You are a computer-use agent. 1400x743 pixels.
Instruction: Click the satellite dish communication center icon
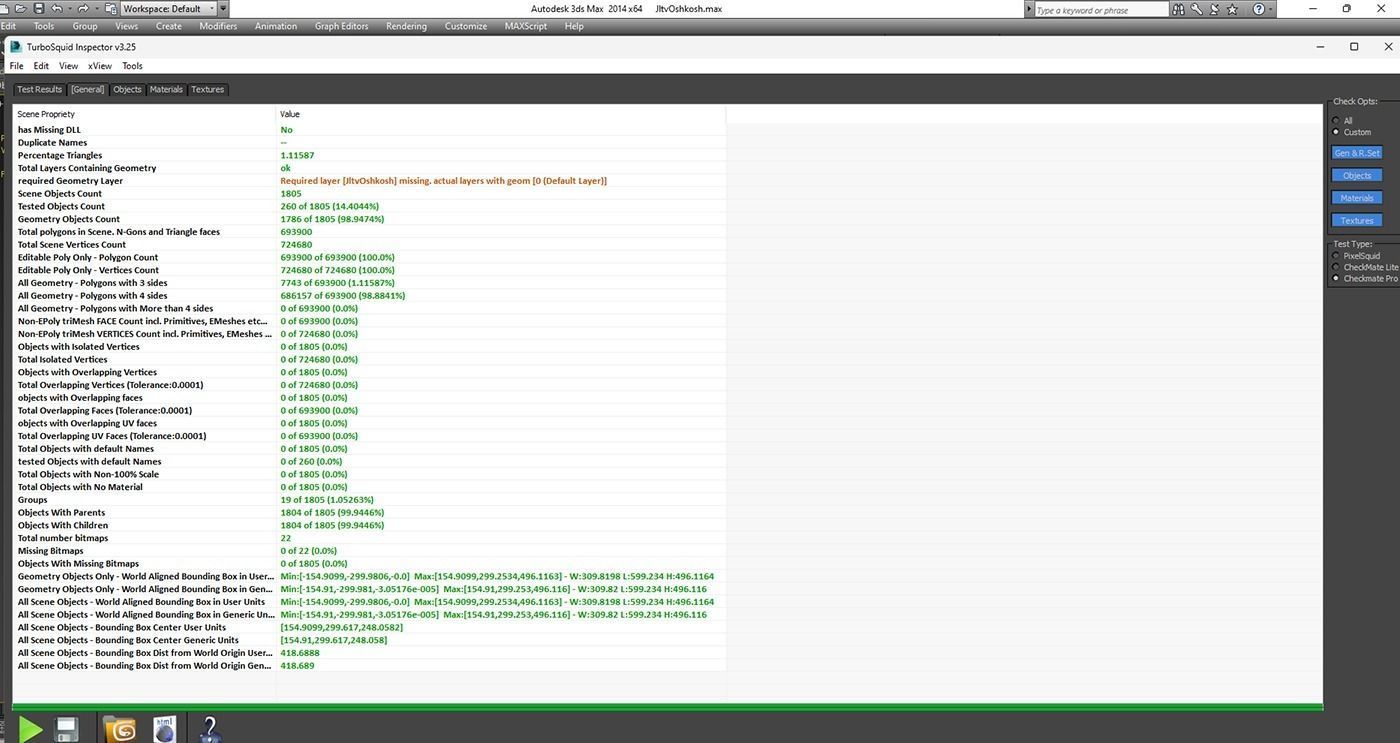click(1213, 9)
